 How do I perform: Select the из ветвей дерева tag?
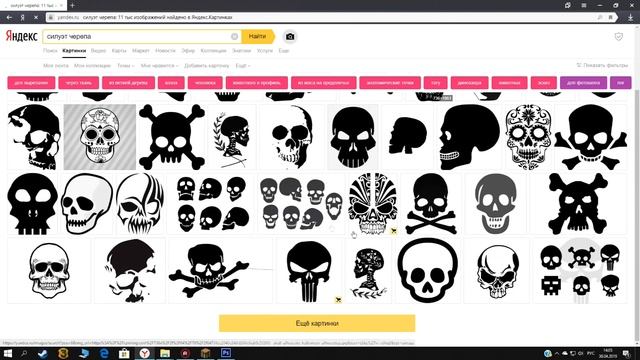point(129,83)
